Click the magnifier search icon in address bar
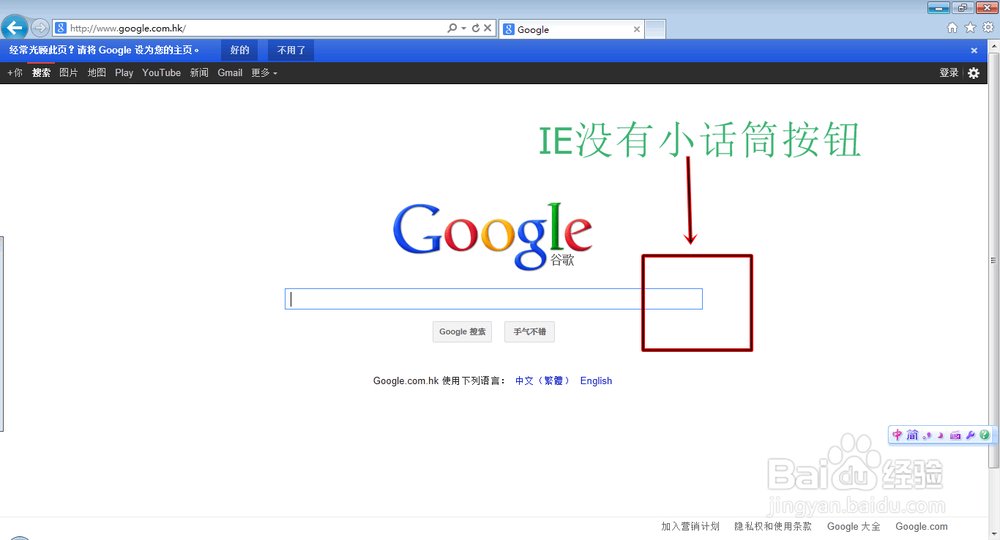Screen dimensions: 1000x540 tap(452, 28)
